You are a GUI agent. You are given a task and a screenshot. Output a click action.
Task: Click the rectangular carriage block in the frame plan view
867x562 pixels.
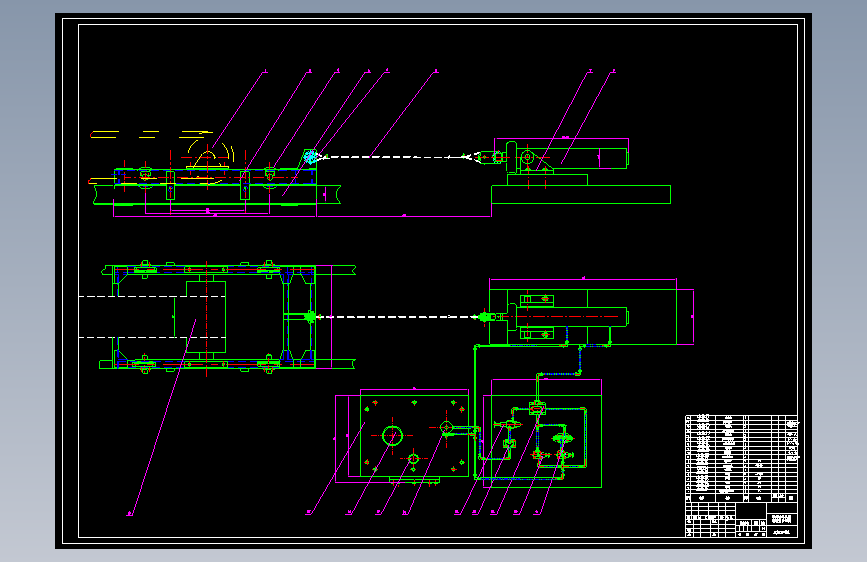pyautogui.click(x=206, y=317)
